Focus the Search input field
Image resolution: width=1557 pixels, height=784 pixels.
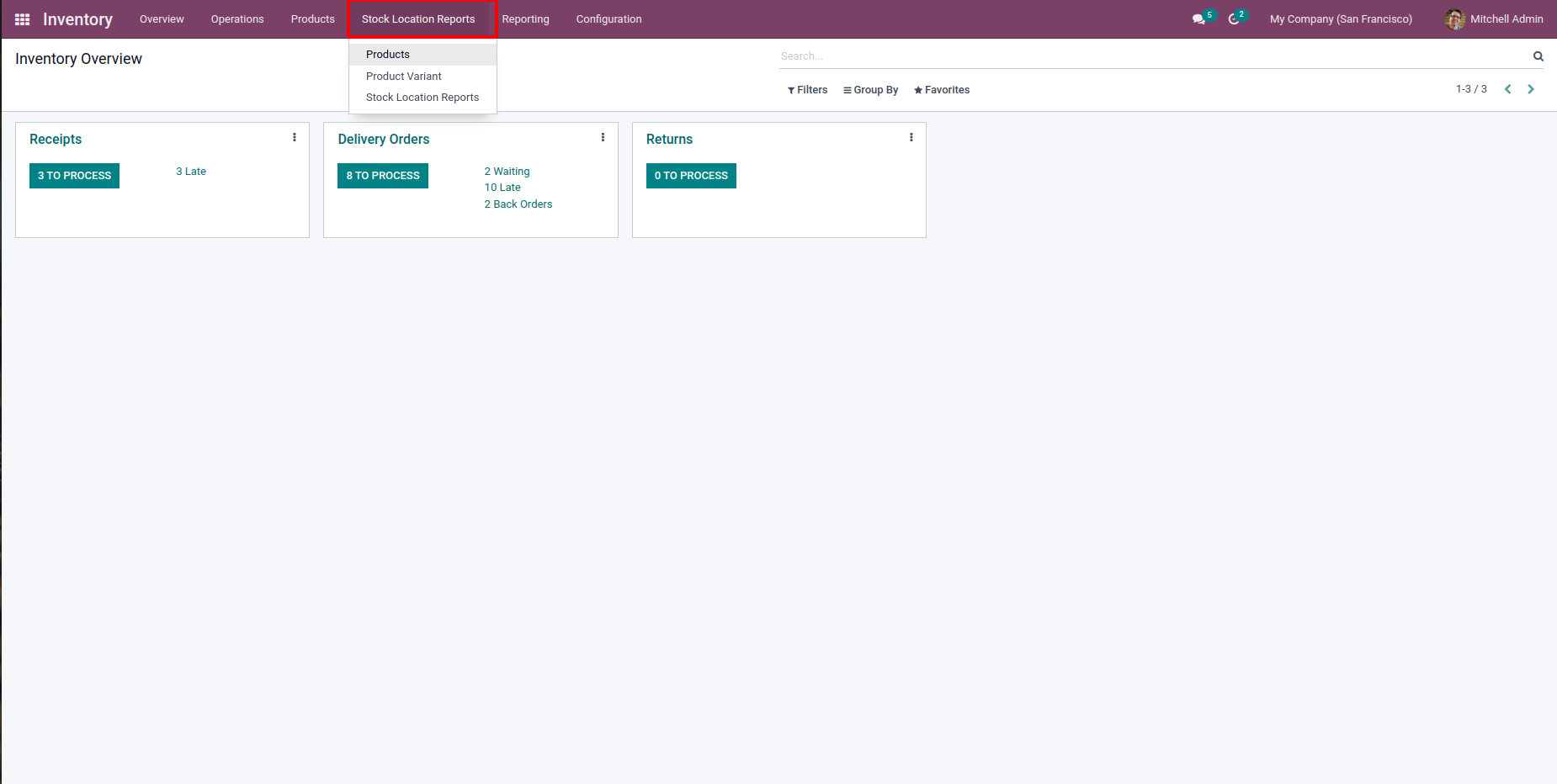tap(1153, 56)
